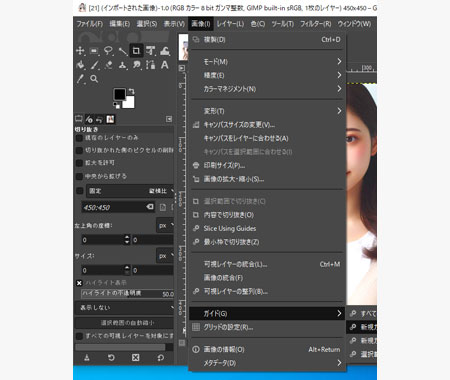The image size is (450, 380).
Task: Select the Text tool
Action: coord(165,65)
